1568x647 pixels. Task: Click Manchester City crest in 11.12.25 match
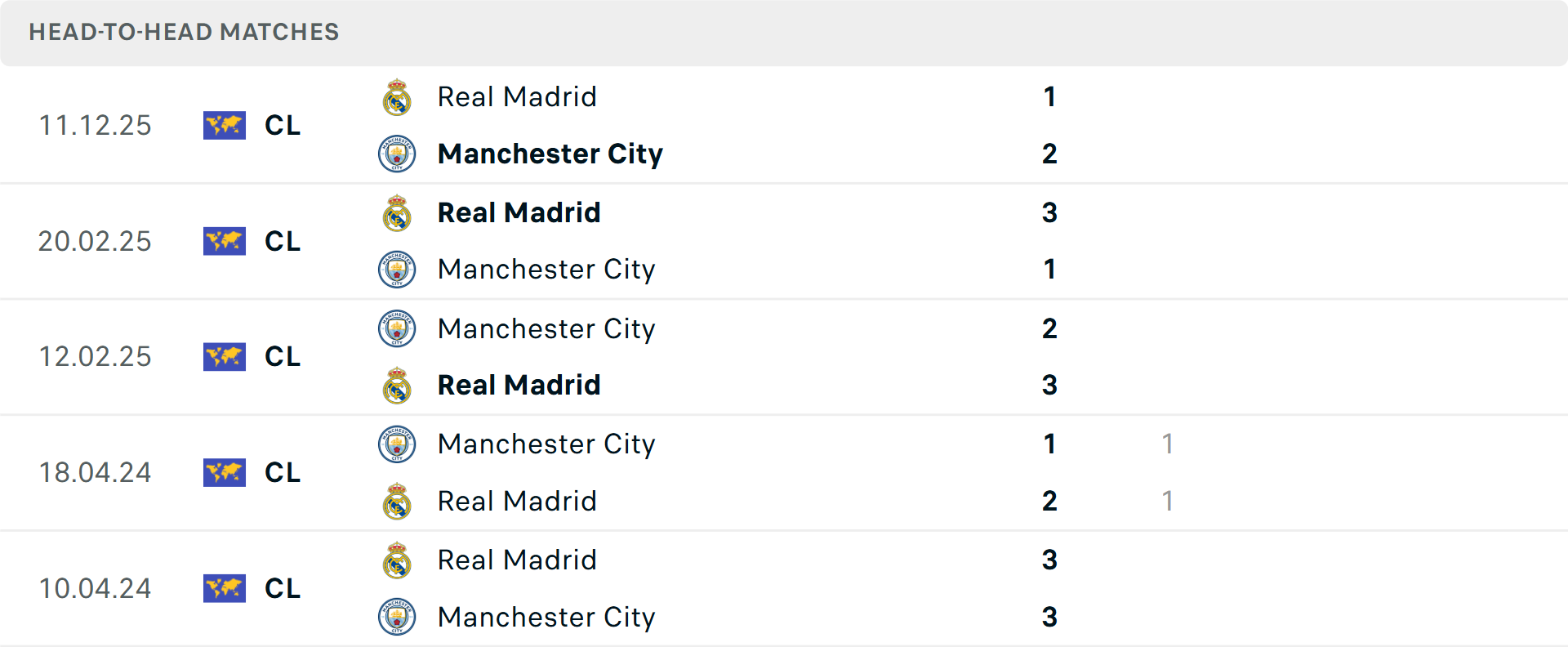(x=397, y=154)
